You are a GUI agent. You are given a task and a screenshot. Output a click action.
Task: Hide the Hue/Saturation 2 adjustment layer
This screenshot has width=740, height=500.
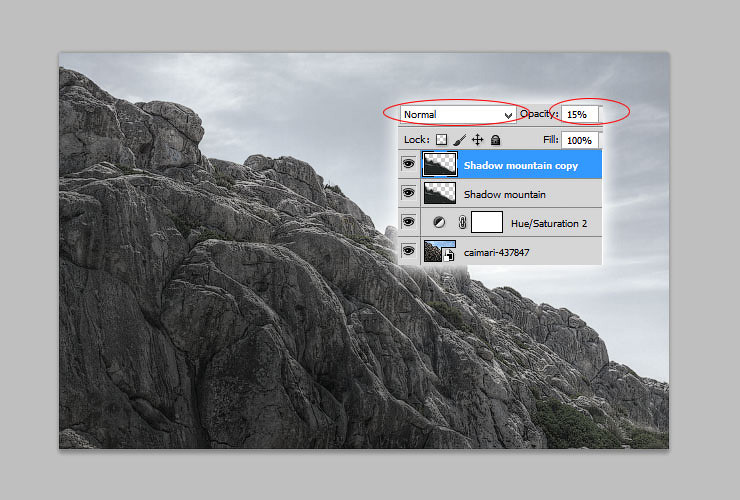[409, 221]
